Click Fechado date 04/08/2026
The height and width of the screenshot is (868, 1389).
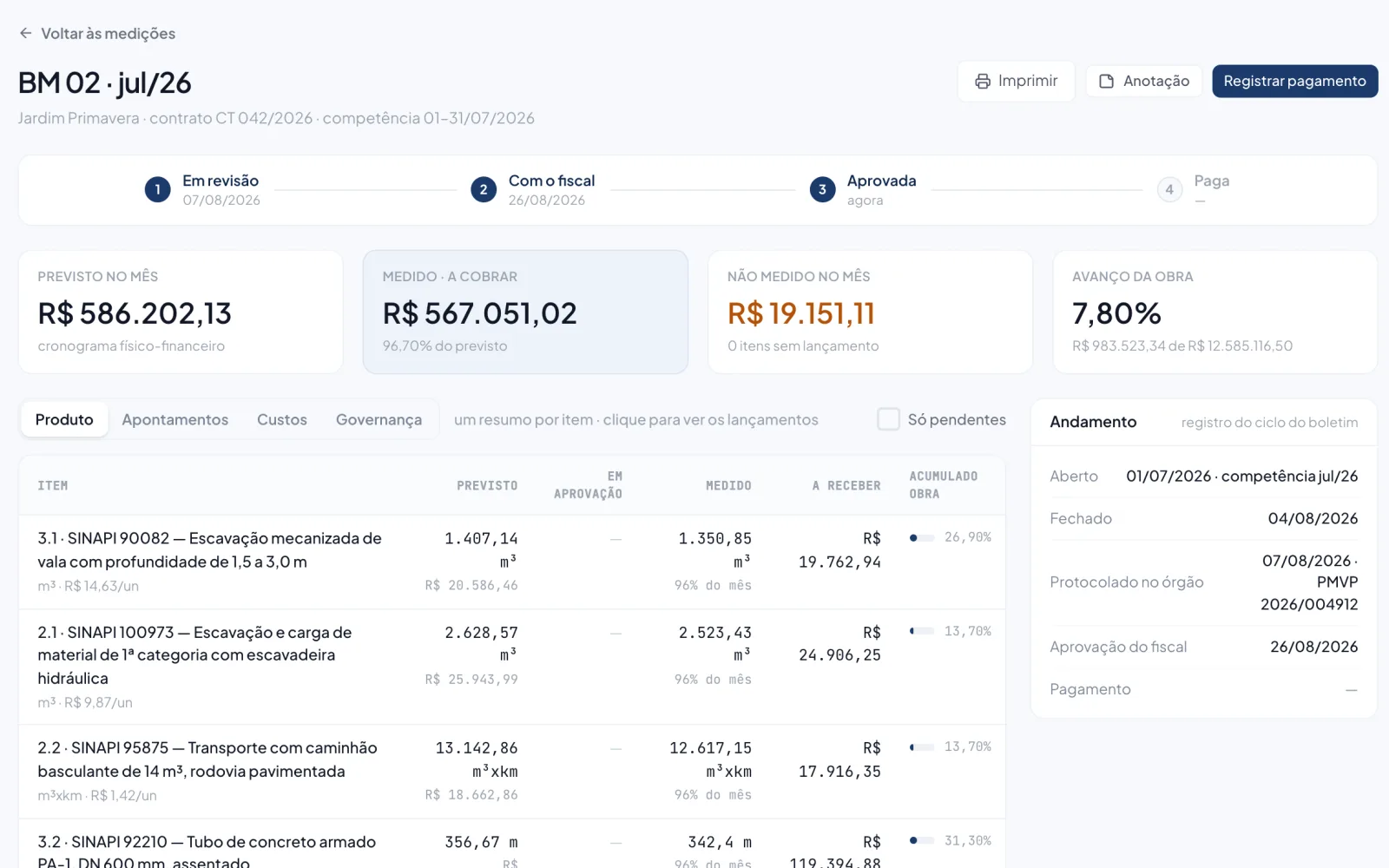pyautogui.click(x=1313, y=518)
